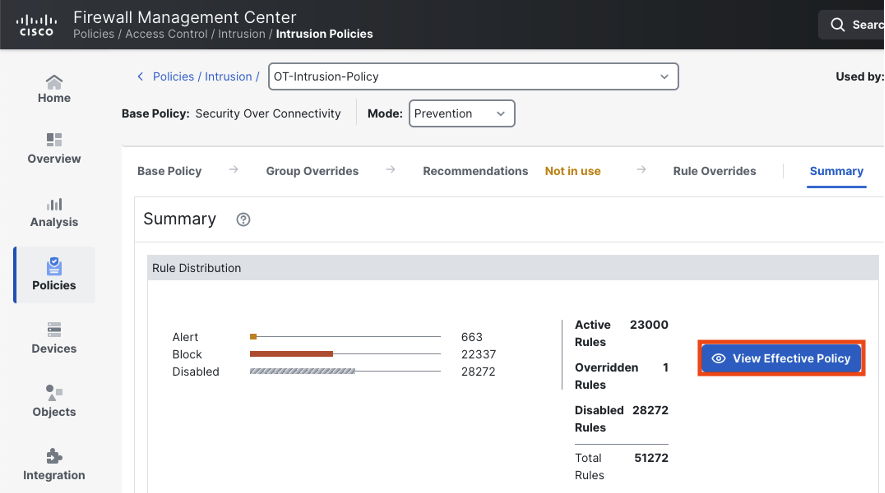Follow the Intrusion breadcrumb link
Viewport: 885px width, 493px height.
pos(228,76)
